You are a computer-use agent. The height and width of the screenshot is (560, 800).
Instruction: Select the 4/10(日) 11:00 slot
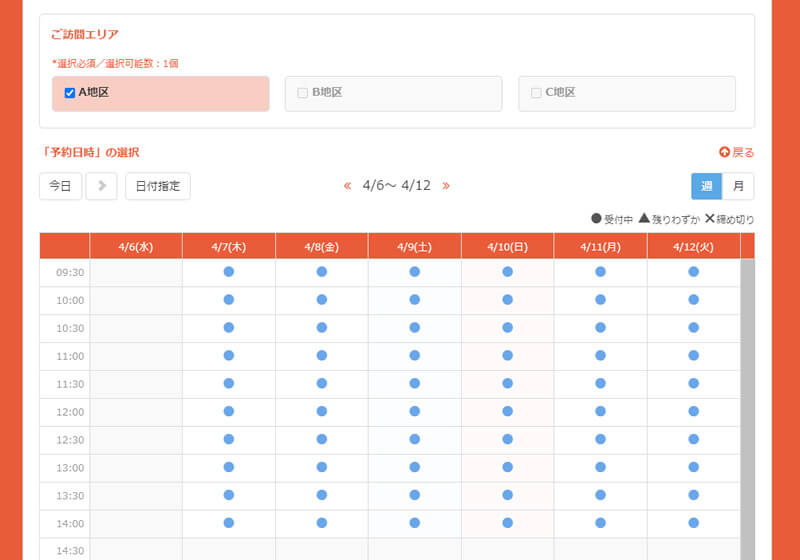click(507, 356)
